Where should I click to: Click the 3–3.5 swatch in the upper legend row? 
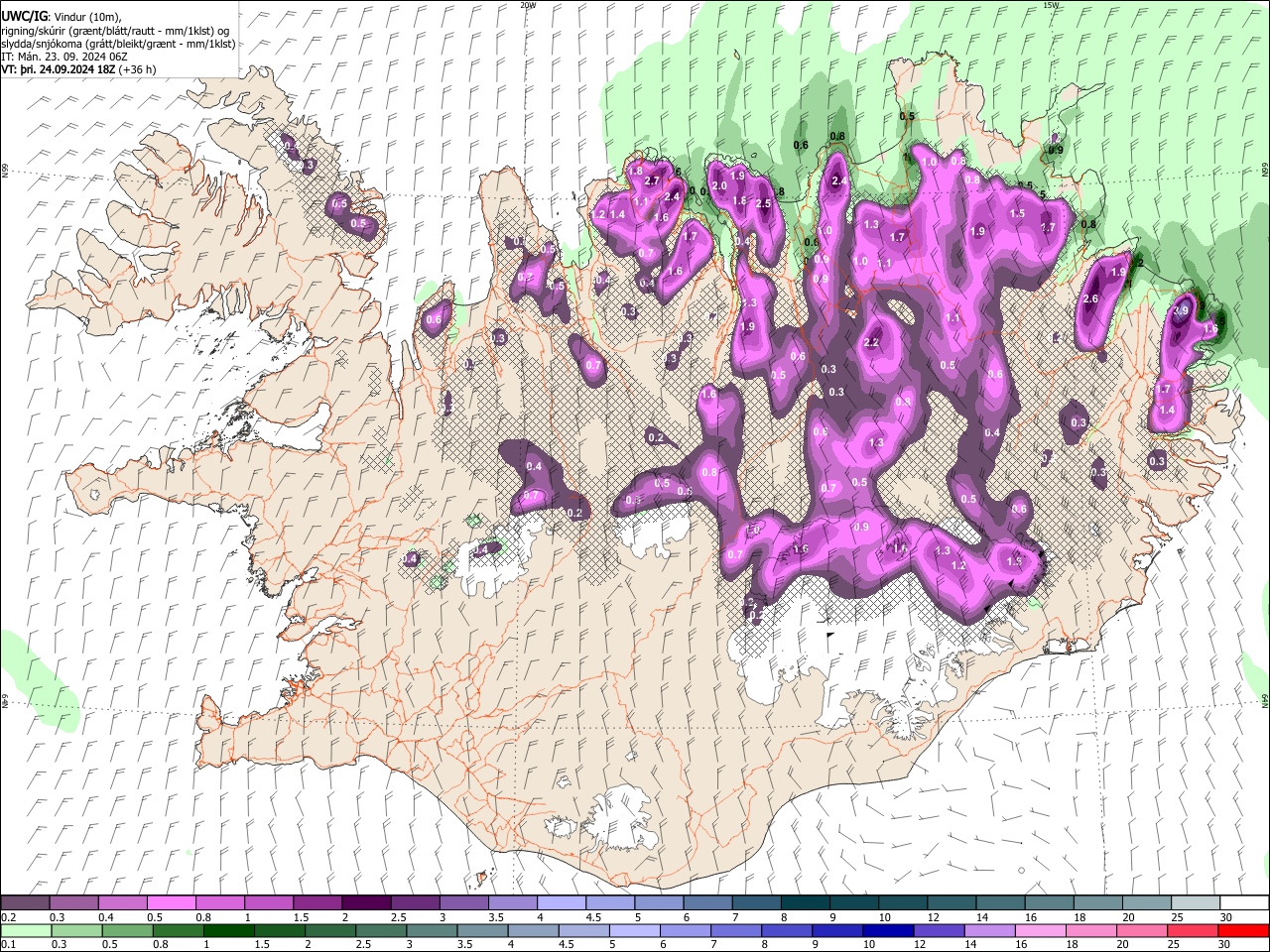tap(463, 902)
